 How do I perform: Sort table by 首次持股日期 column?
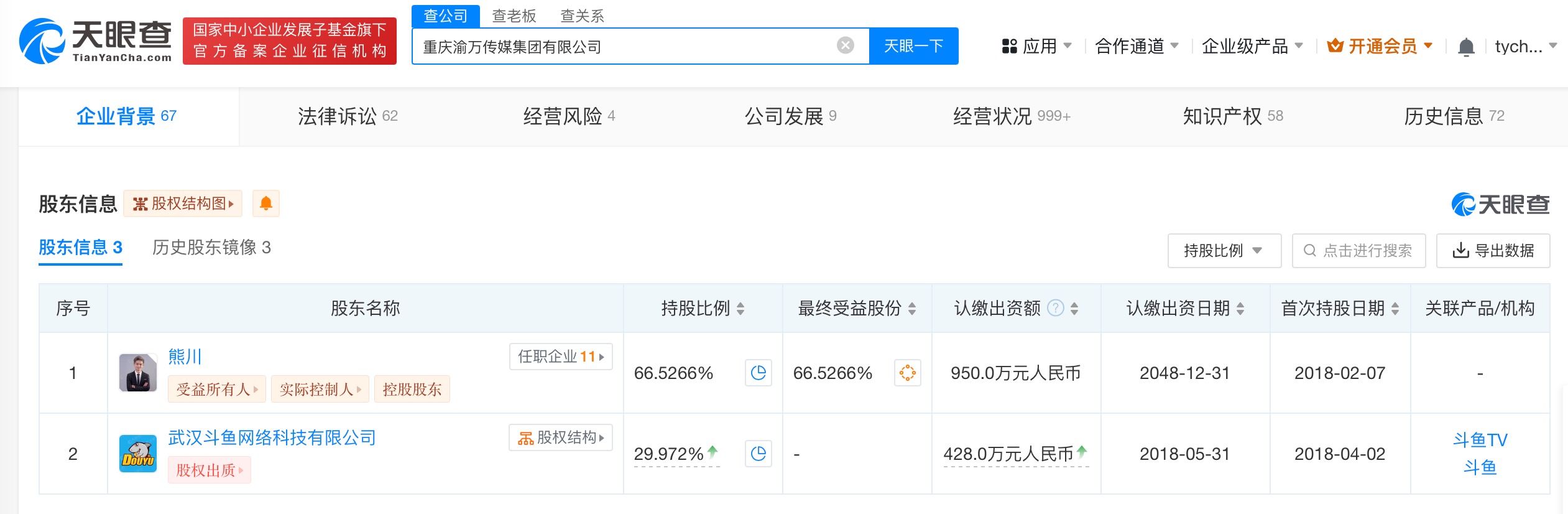click(x=1395, y=309)
